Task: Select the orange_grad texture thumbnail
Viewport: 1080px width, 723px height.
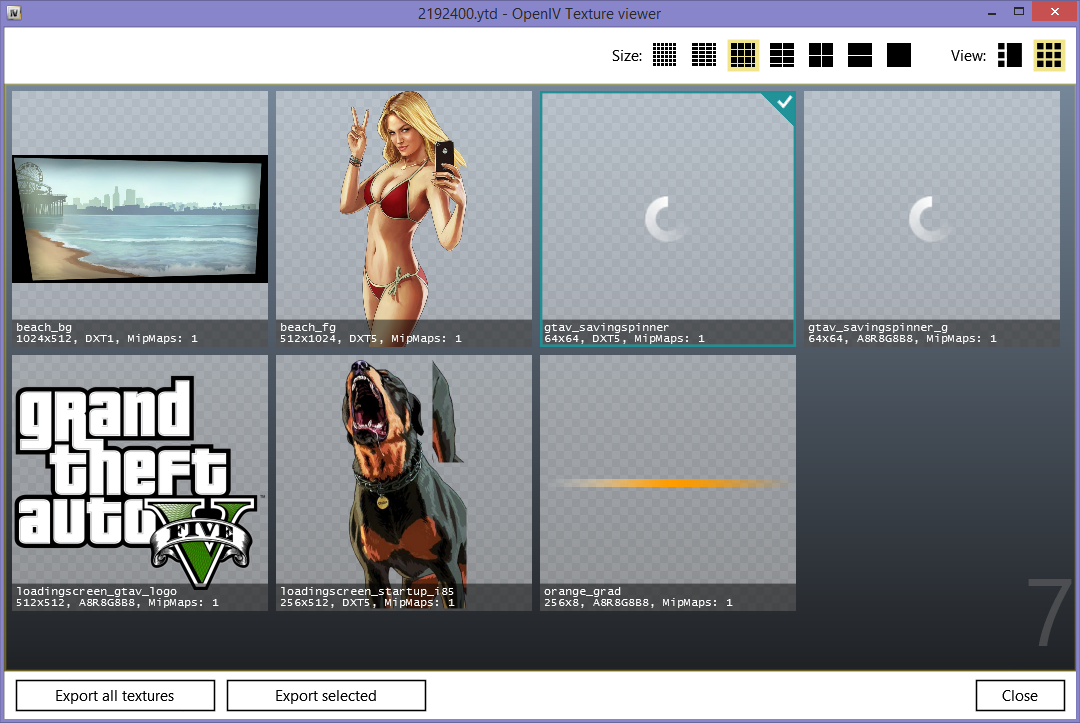Action: (668, 483)
